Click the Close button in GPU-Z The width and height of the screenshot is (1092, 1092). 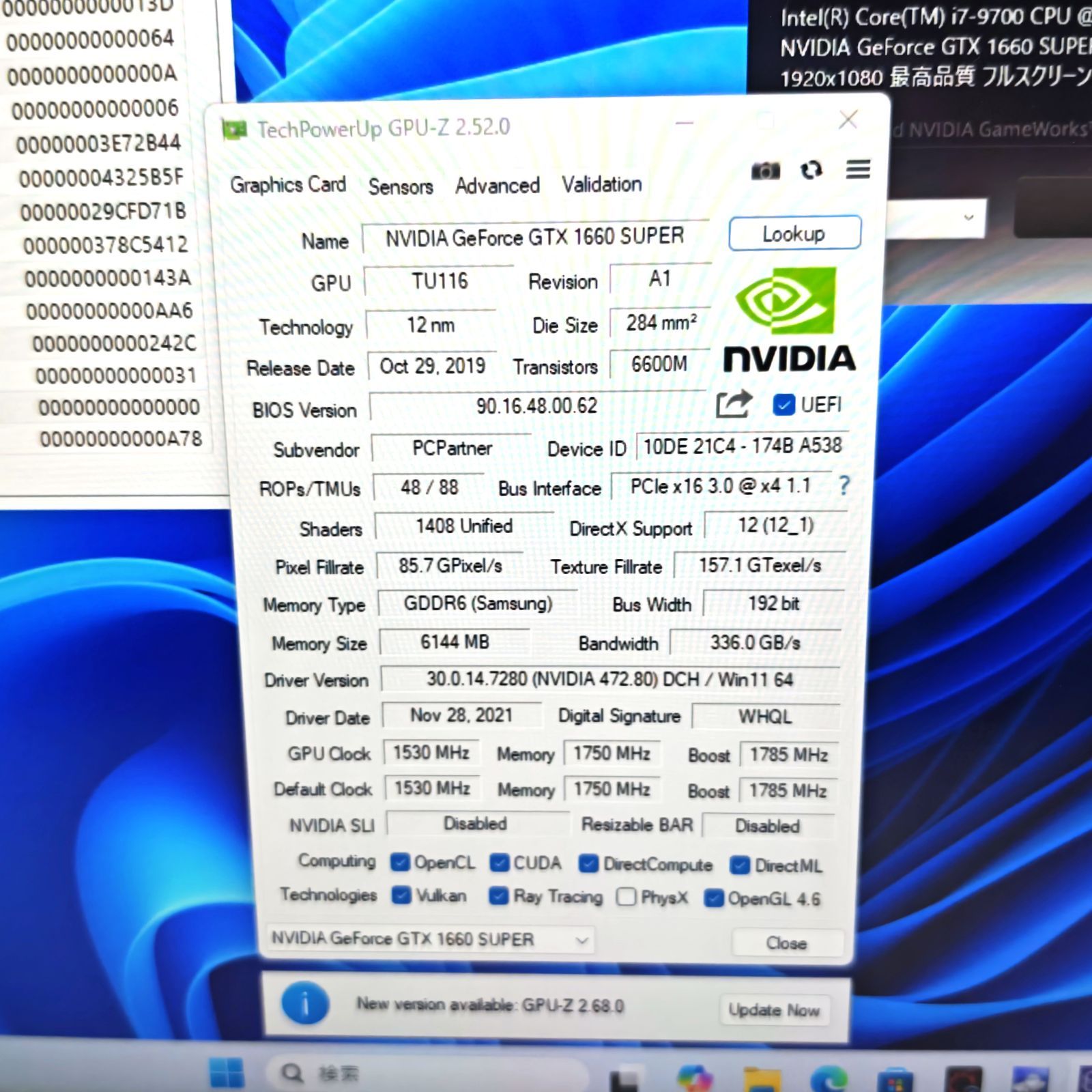click(x=787, y=943)
